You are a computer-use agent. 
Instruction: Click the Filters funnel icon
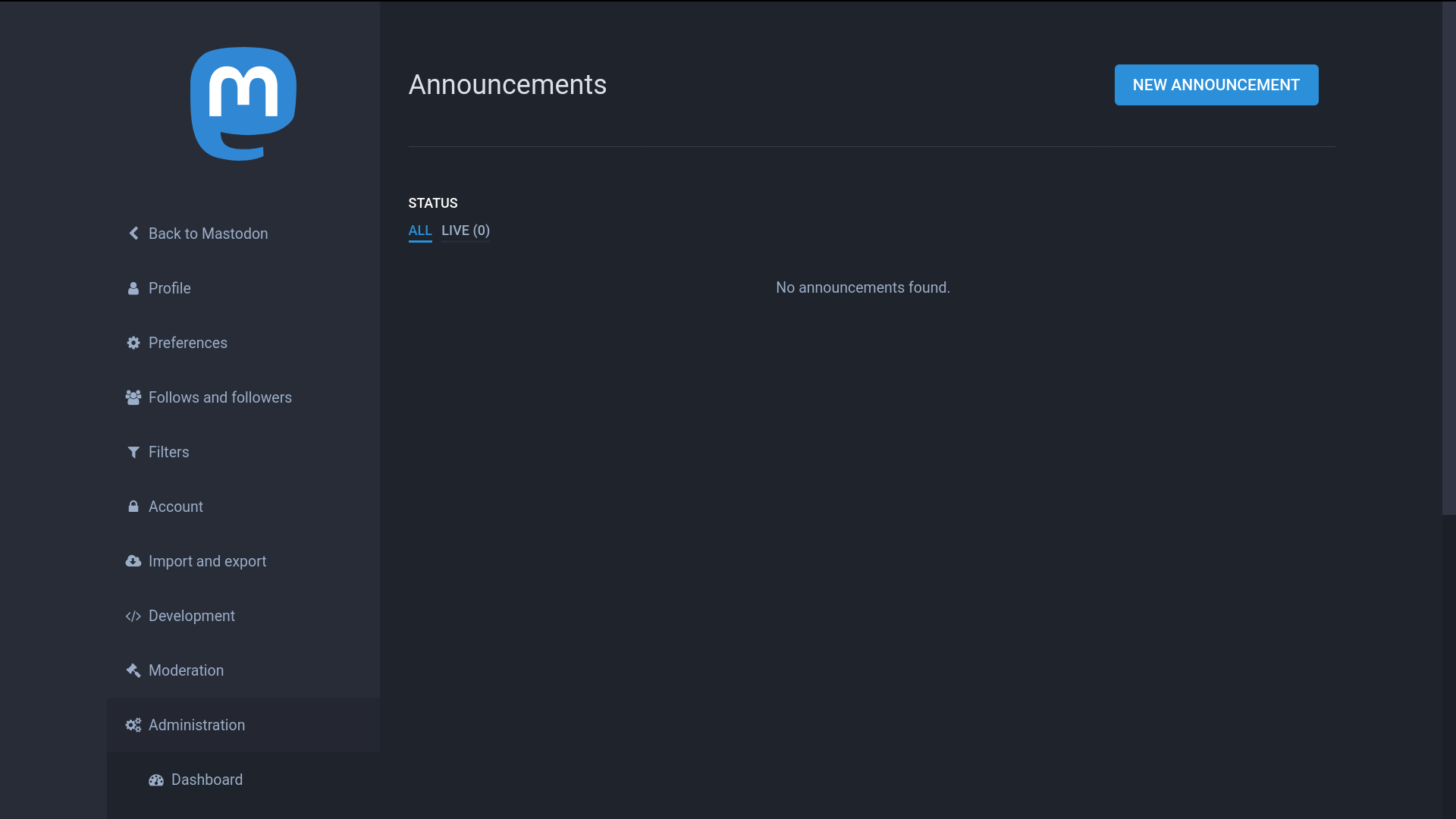click(x=133, y=452)
